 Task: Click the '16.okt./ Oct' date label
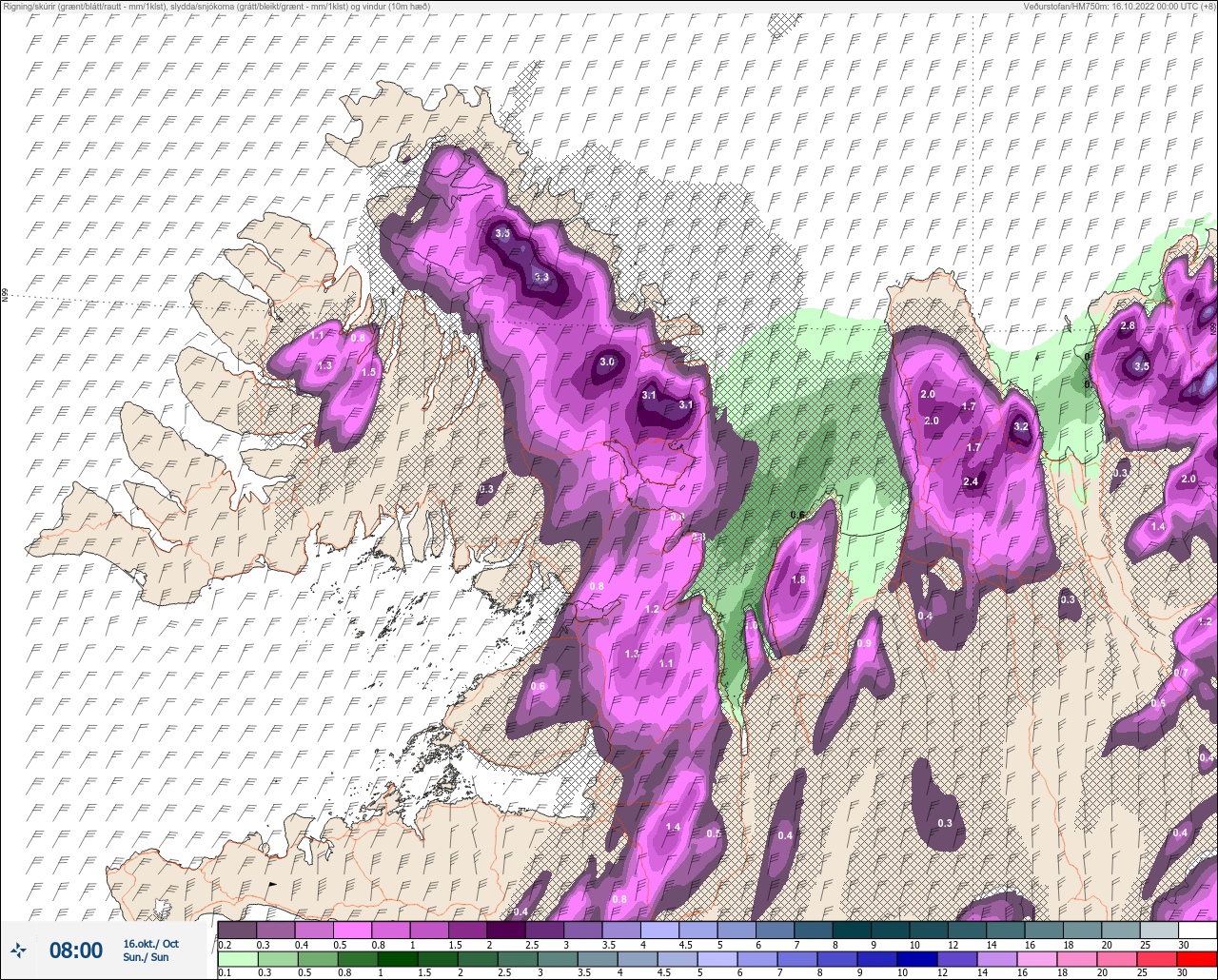pos(150,943)
